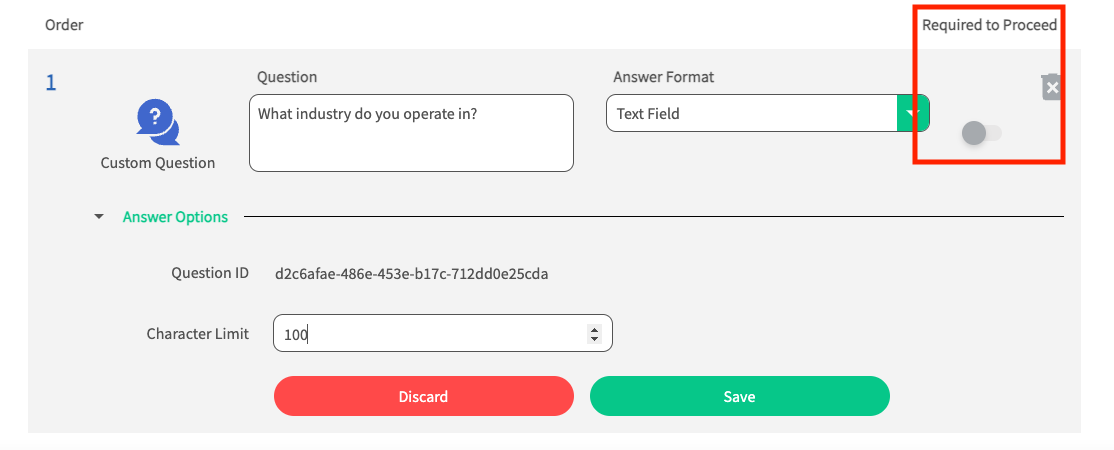
Task: Click the green dropdown arrow for Answer Format
Action: click(912, 113)
